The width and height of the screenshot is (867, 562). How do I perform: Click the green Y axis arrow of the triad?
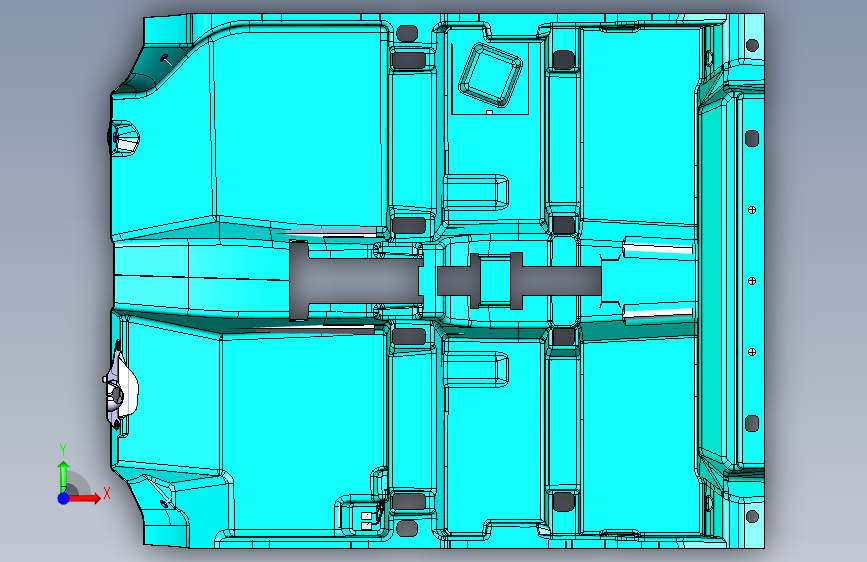(x=63, y=476)
